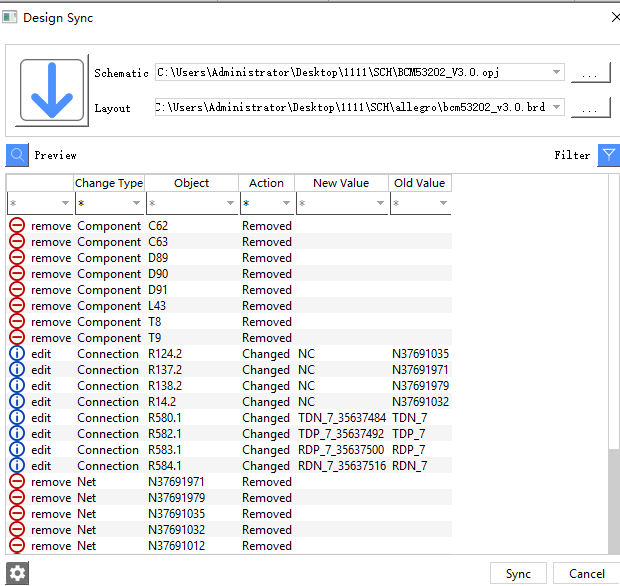Open the settings gear icon

pyautogui.click(x=17, y=573)
